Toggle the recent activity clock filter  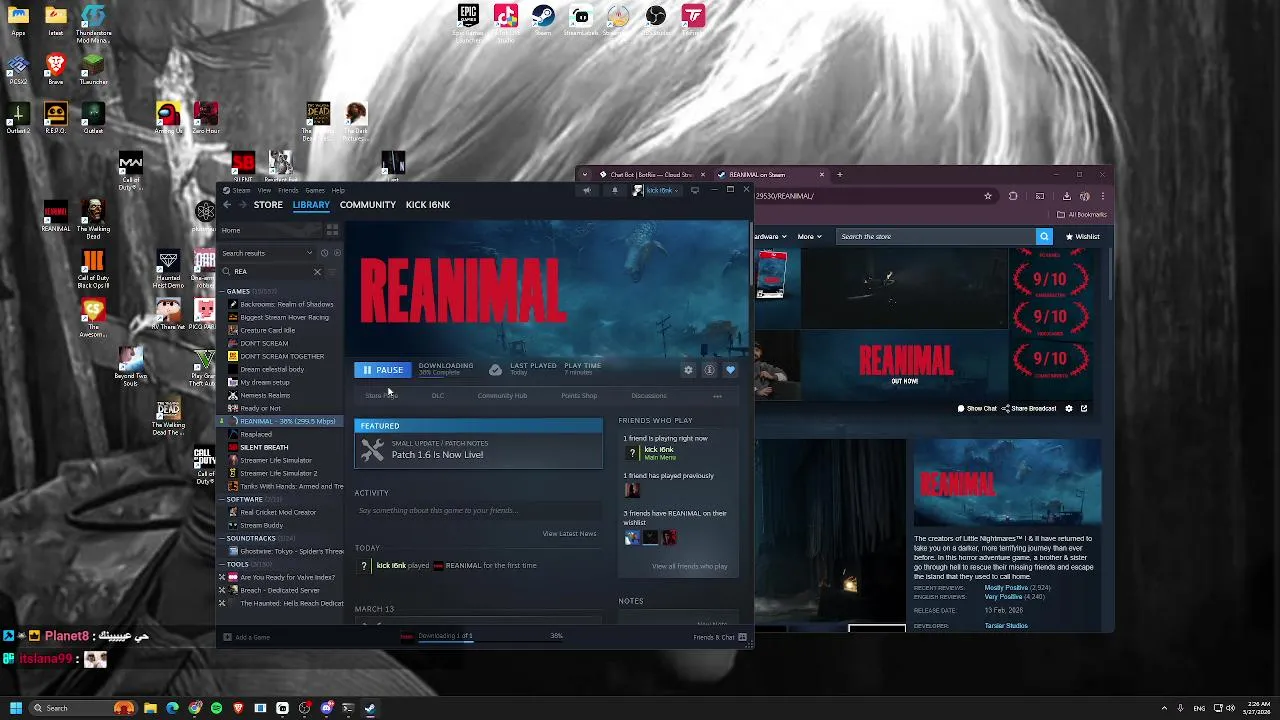click(x=324, y=253)
